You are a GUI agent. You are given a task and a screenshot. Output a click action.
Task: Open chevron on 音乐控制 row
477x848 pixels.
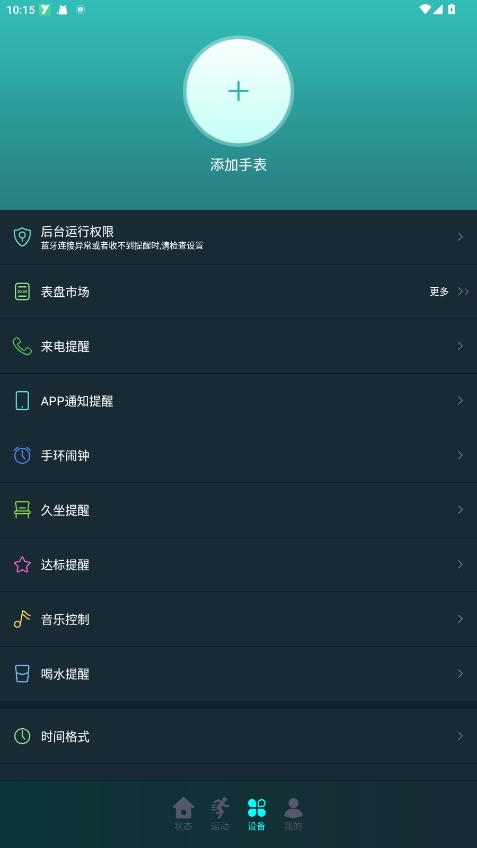[460, 619]
